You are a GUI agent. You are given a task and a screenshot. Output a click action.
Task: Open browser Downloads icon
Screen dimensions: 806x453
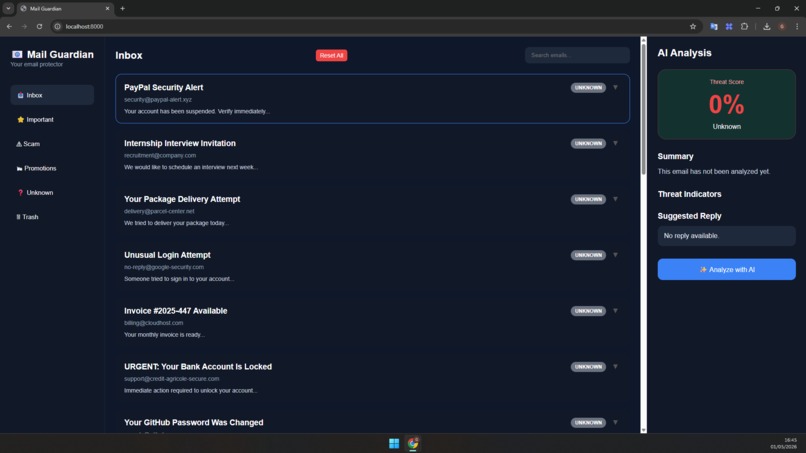(766, 26)
